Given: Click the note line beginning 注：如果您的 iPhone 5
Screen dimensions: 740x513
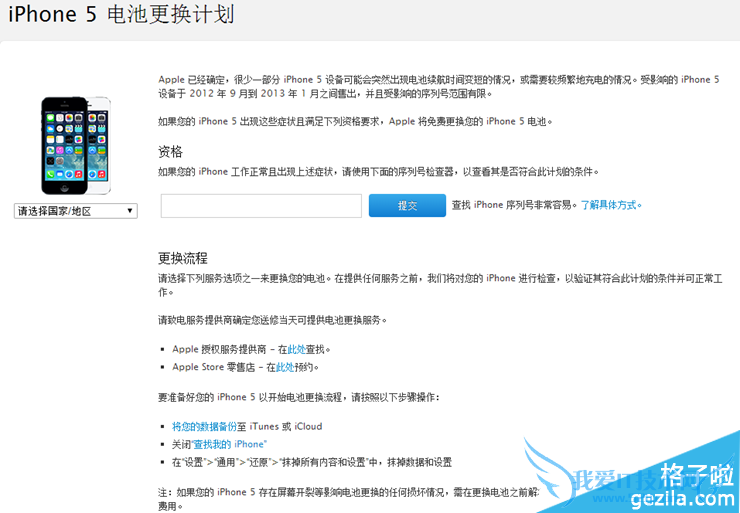Looking at the screenshot, I should point(348,499).
